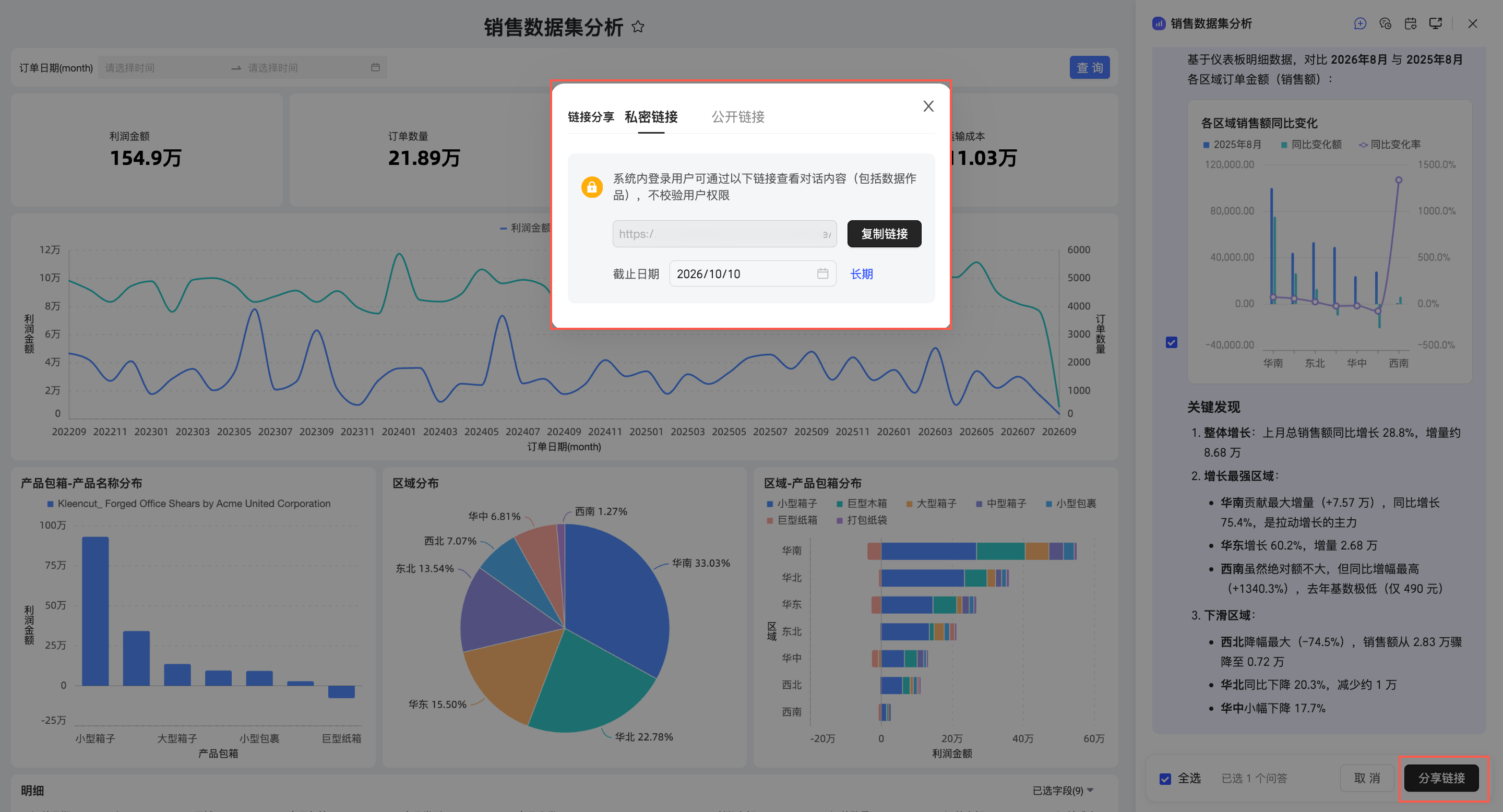Click the 复制链接 button

click(x=884, y=234)
